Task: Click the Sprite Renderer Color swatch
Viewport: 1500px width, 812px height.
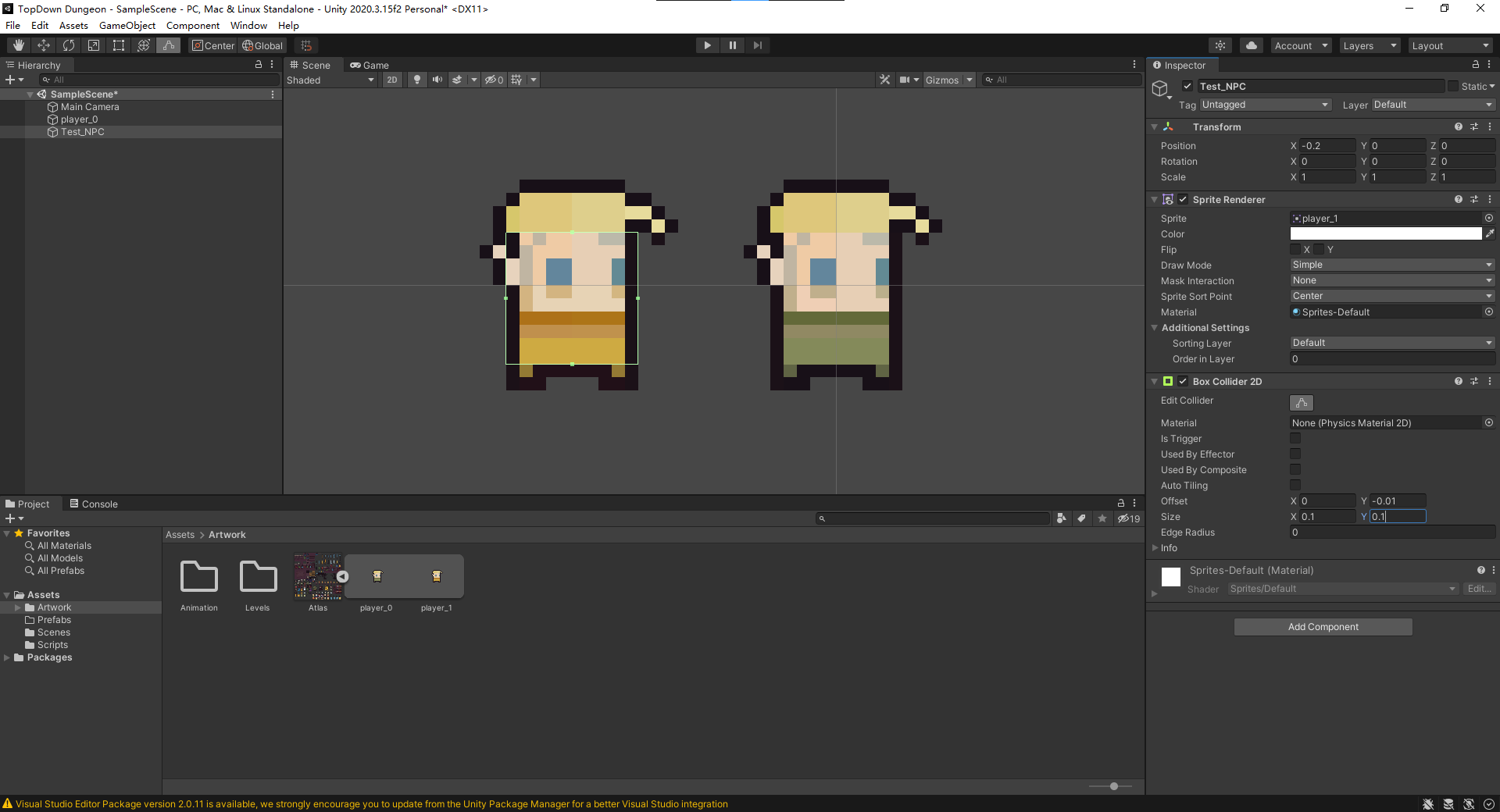Action: pyautogui.click(x=1385, y=233)
